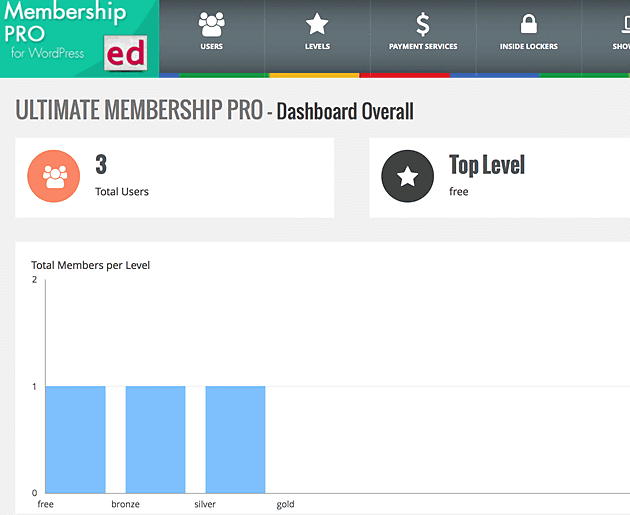The width and height of the screenshot is (630, 515).
Task: Click the y-axis value '1'
Action: pos(35,386)
